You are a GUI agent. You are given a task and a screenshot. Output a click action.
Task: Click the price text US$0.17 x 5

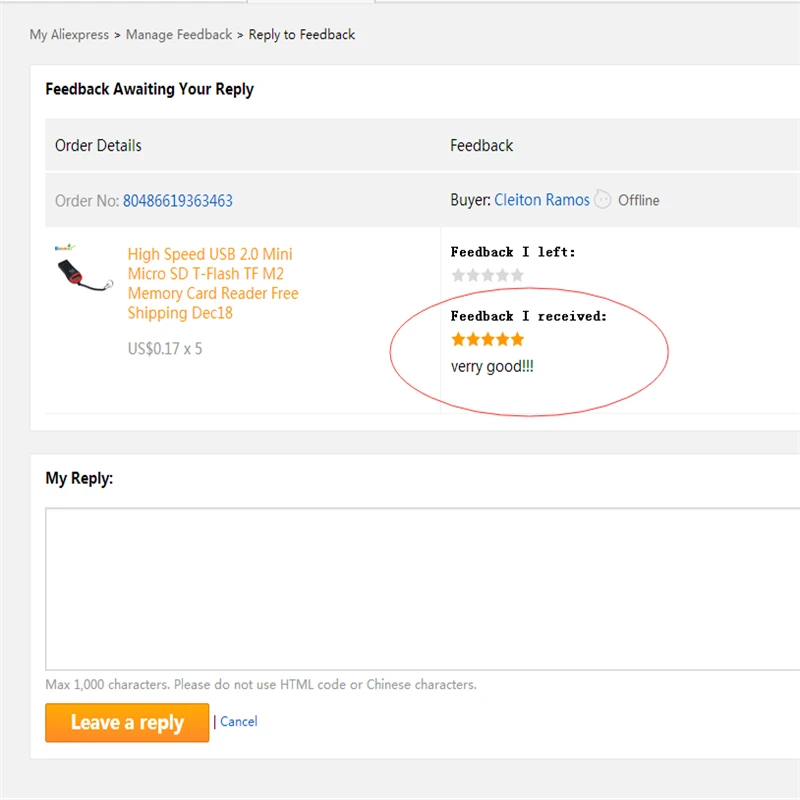[165, 349]
